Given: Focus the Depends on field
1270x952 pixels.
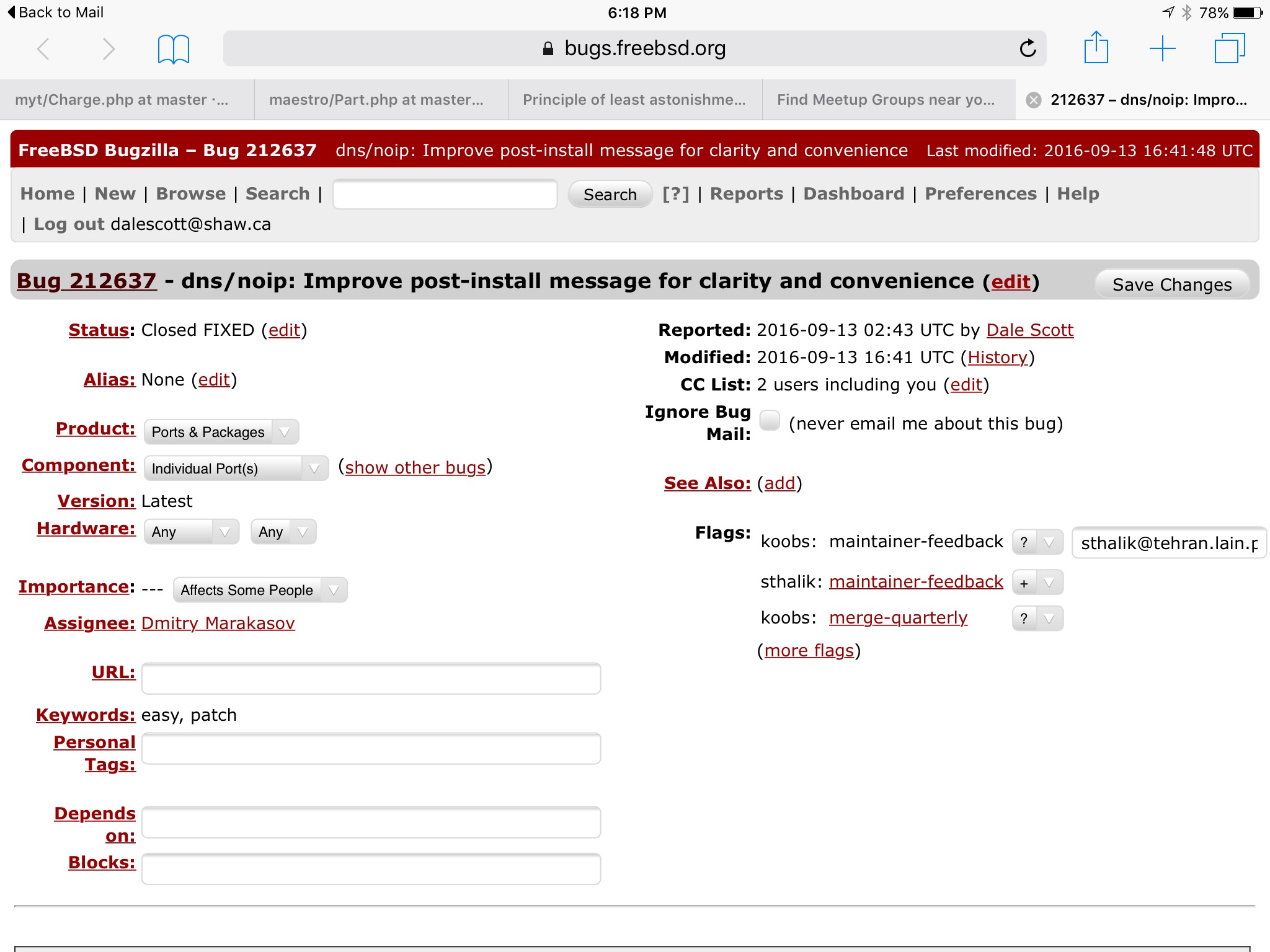Looking at the screenshot, I should [371, 822].
